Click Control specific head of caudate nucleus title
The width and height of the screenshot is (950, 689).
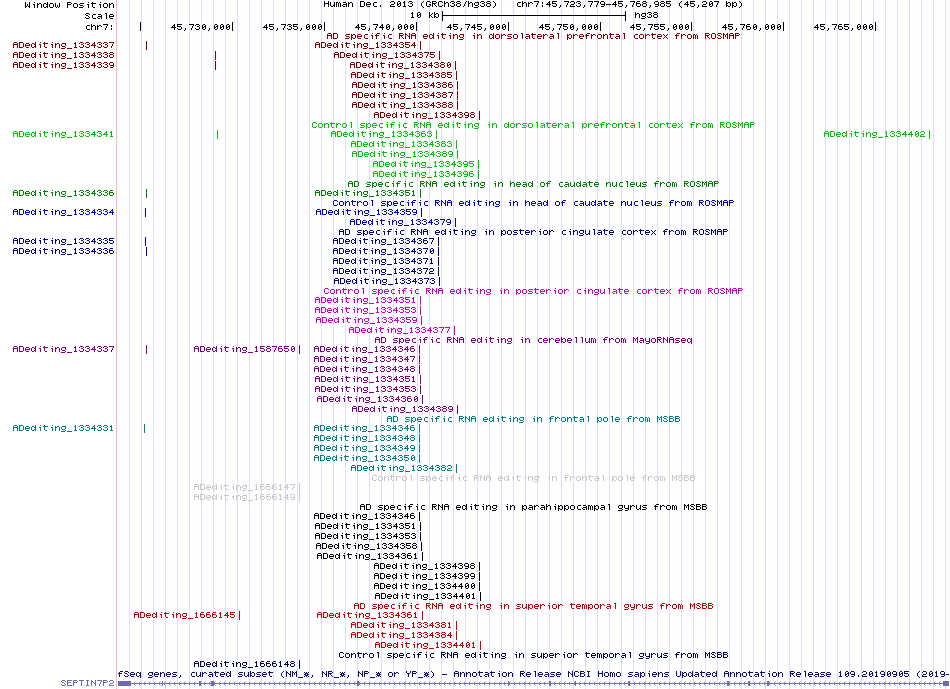click(x=533, y=204)
